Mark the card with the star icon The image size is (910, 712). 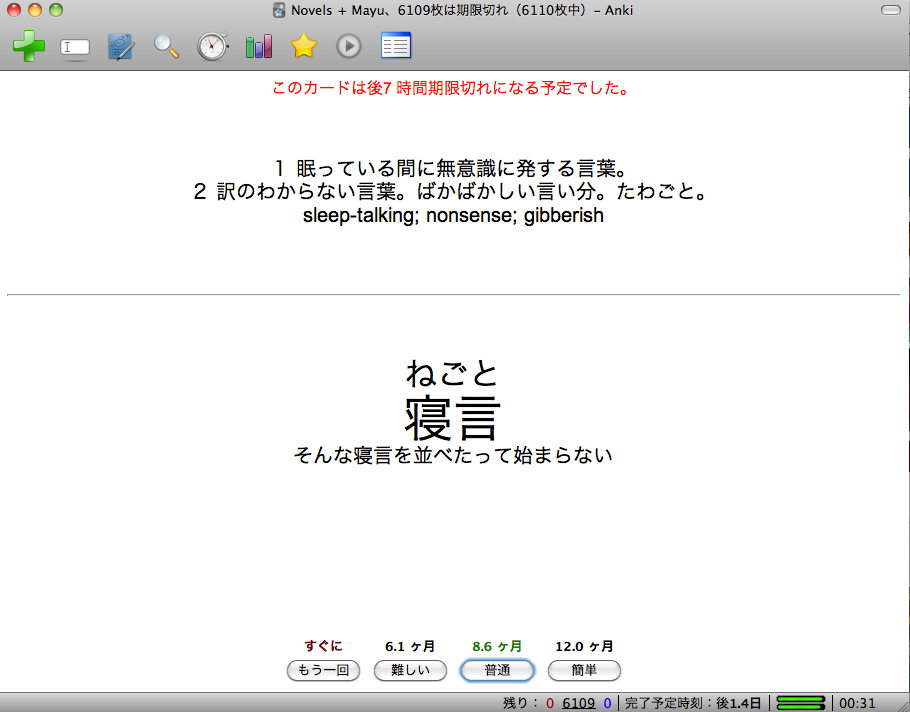(x=304, y=46)
